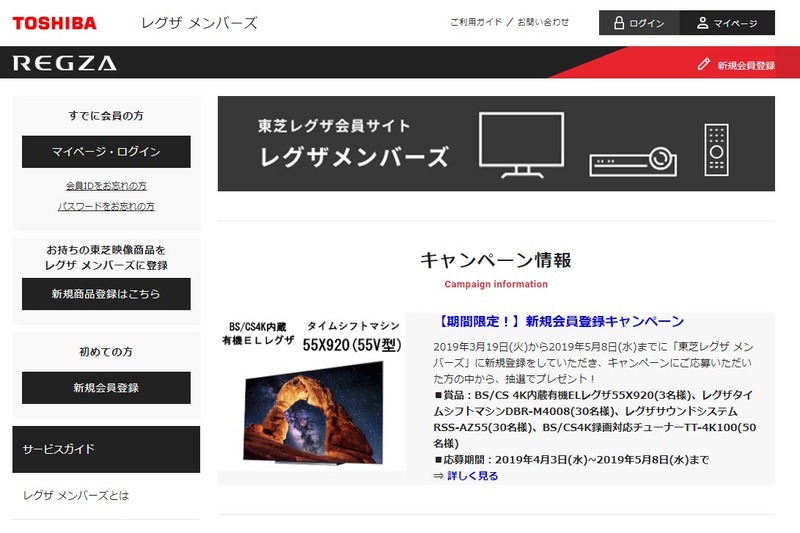Click the マイページ・ログイン sidebar button

(x=106, y=151)
